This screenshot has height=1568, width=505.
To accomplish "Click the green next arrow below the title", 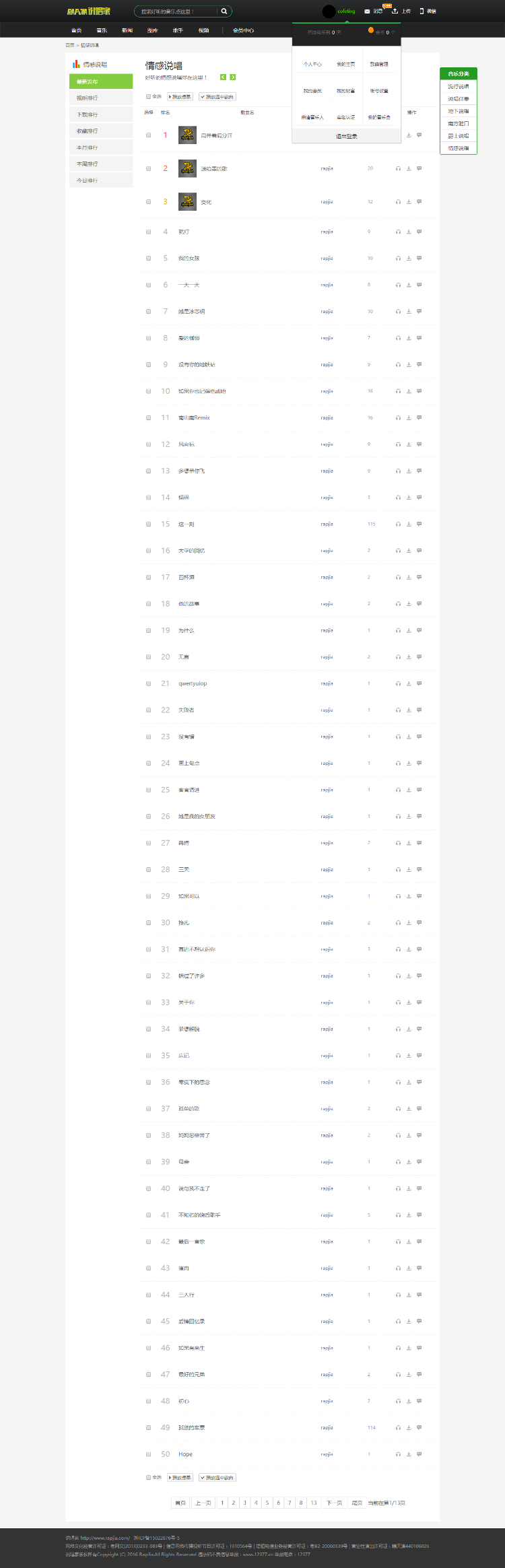I will (x=233, y=77).
